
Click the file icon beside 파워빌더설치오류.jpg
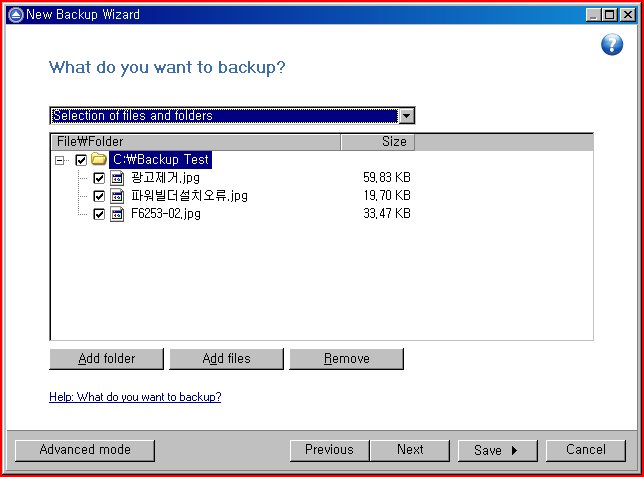click(117, 196)
